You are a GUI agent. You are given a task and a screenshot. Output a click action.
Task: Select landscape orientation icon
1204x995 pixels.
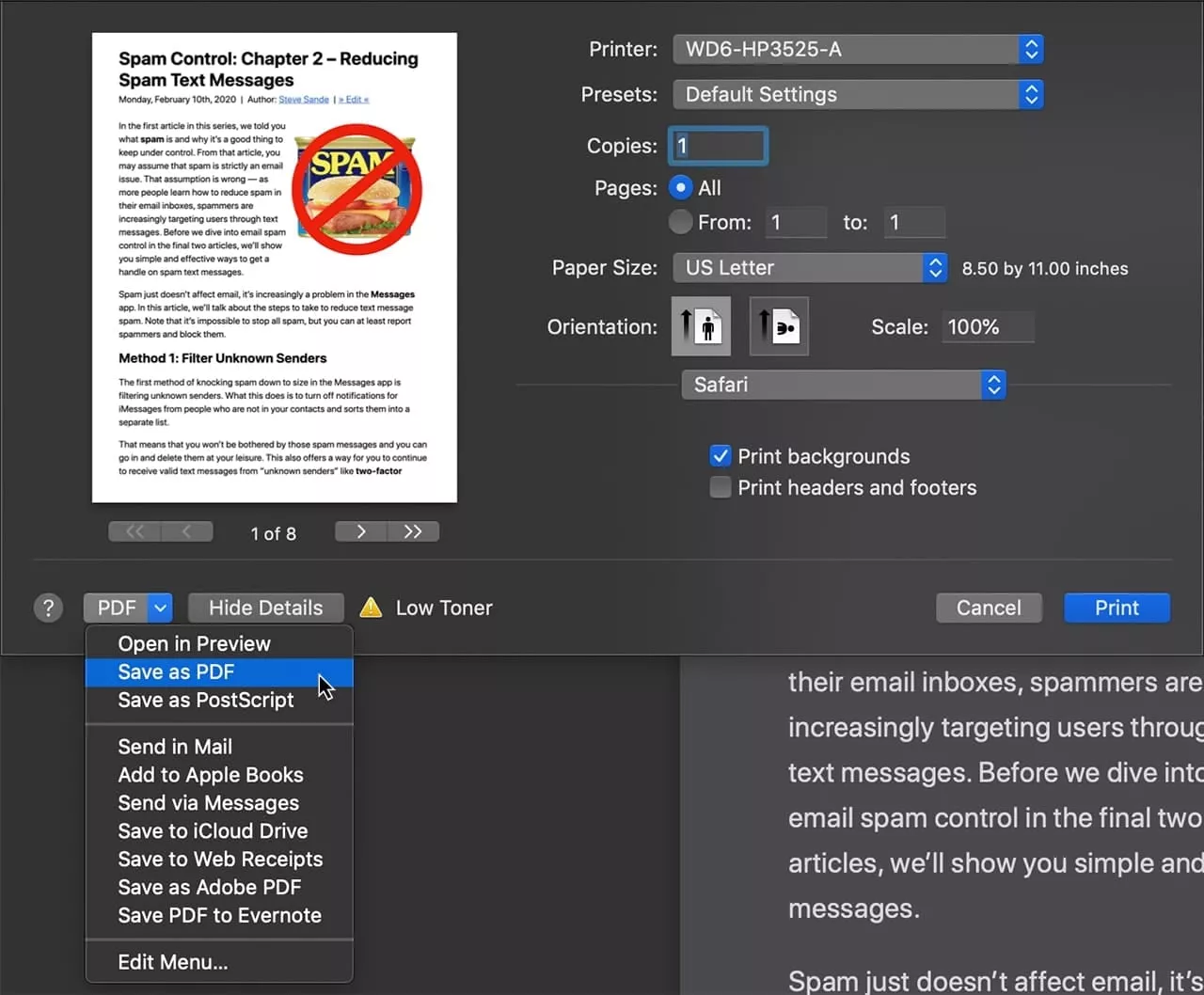tap(779, 326)
